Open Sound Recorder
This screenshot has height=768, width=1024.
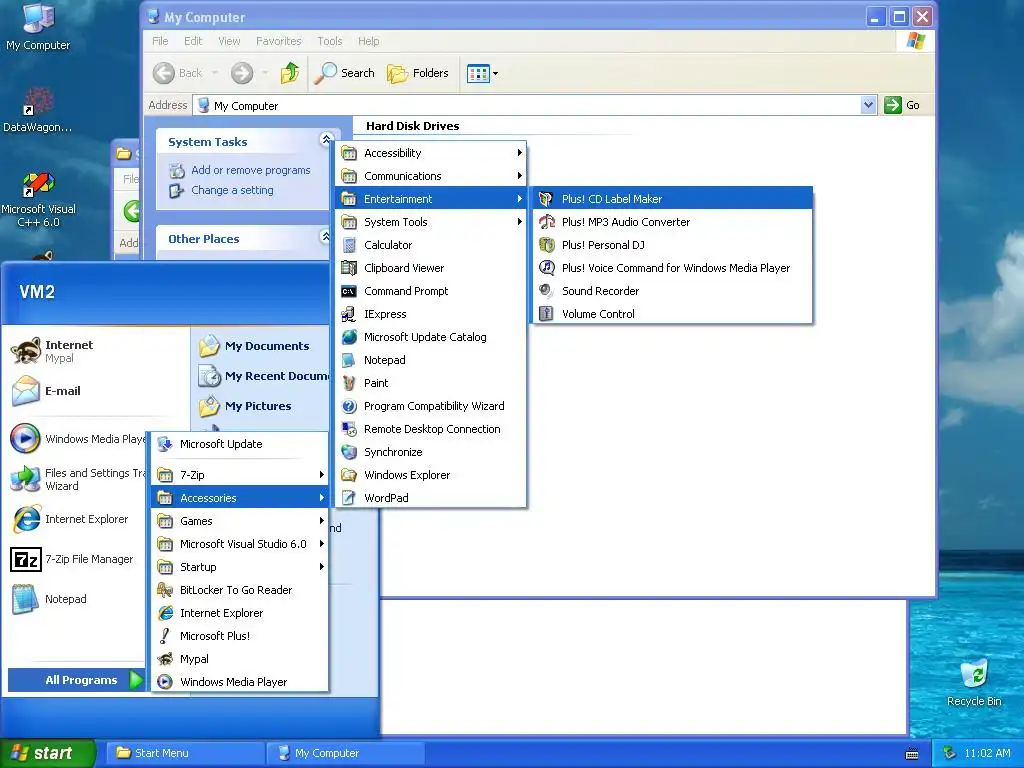[x=673, y=291]
